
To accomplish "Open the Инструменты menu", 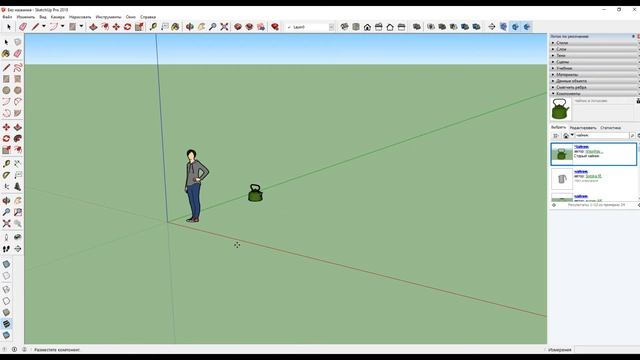I will [109, 17].
